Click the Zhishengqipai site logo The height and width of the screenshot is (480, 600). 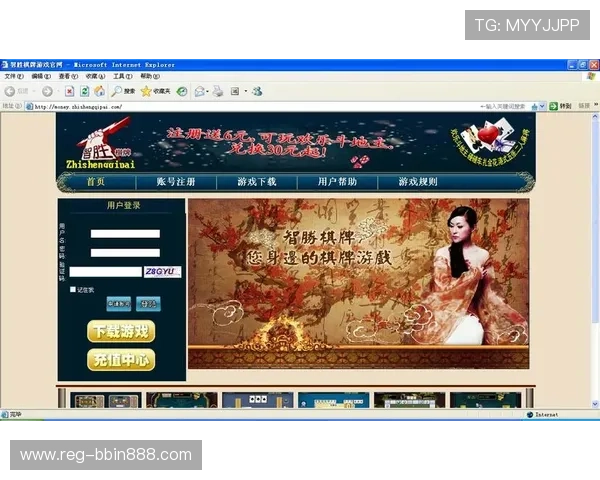click(101, 144)
